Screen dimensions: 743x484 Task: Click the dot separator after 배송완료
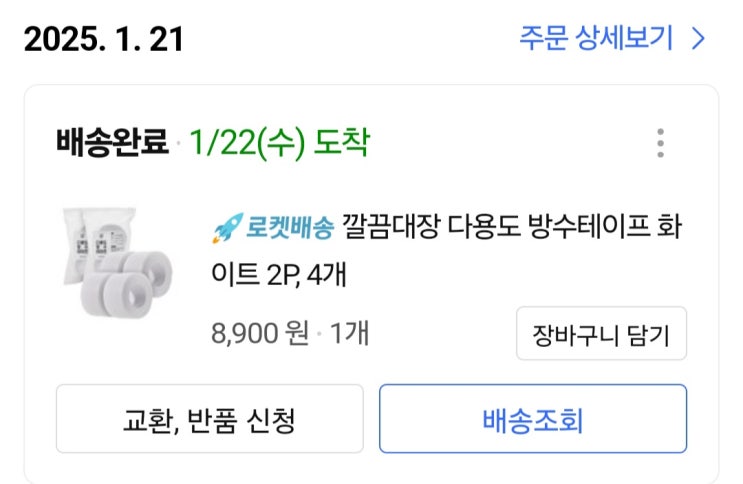pyautogui.click(x=178, y=144)
